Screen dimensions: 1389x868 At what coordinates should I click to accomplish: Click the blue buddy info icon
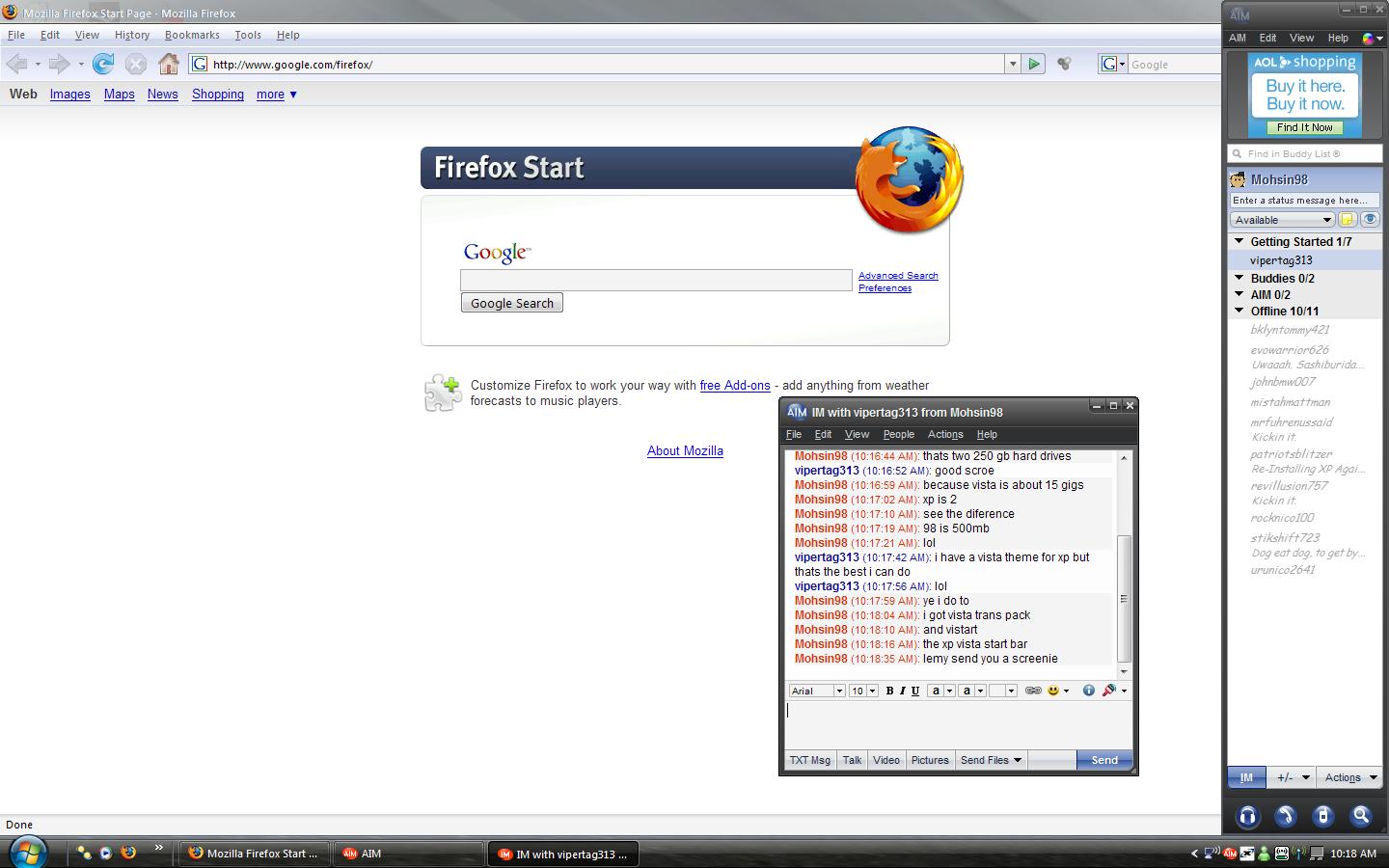(x=1088, y=691)
